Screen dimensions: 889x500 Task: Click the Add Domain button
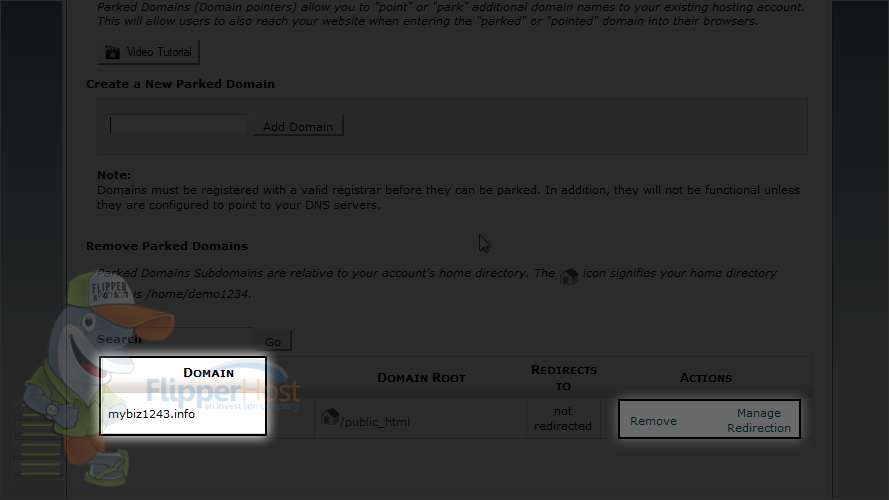click(x=298, y=126)
